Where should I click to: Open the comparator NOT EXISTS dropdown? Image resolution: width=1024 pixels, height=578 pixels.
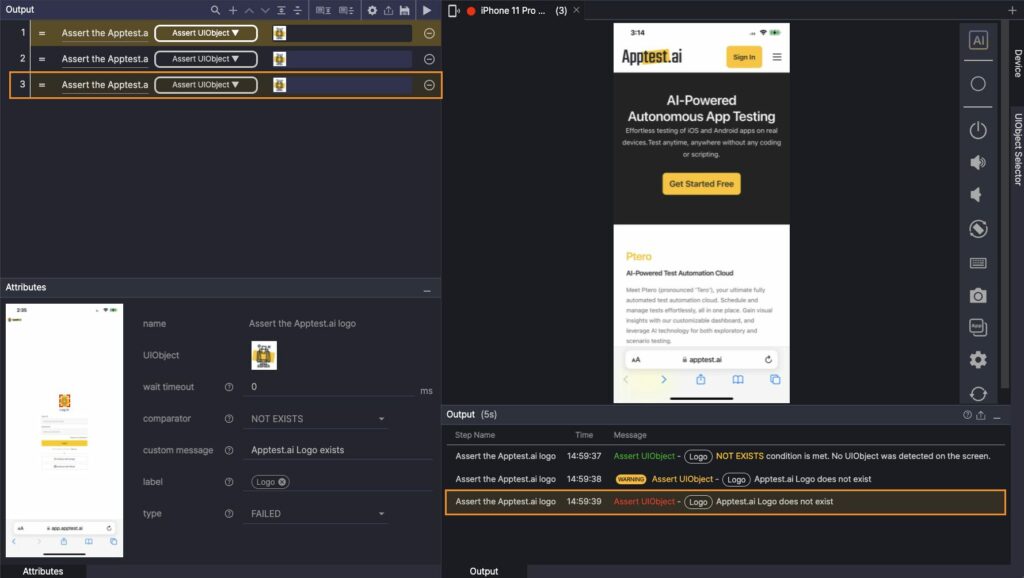point(317,419)
